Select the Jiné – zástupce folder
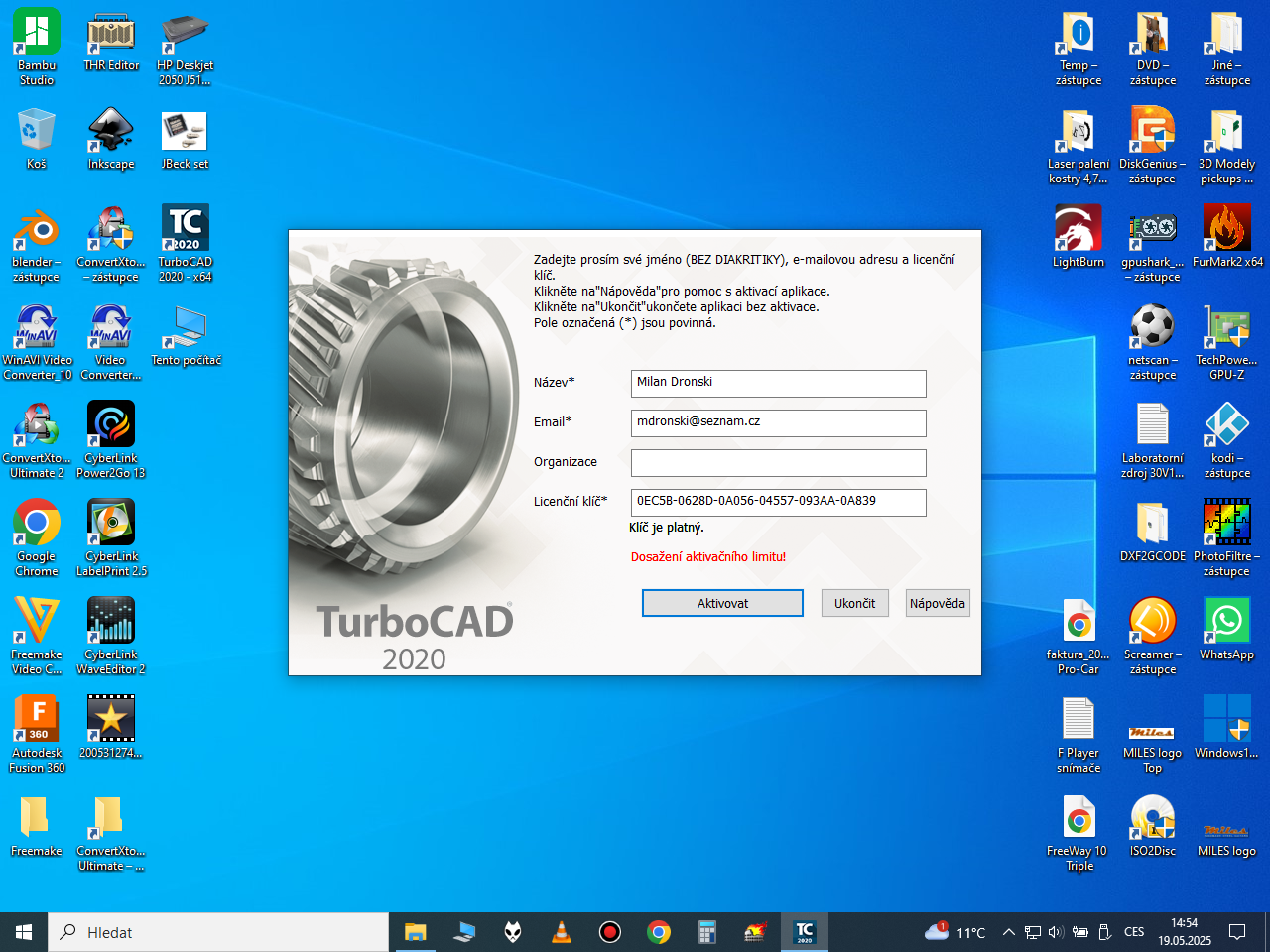Image resolution: width=1270 pixels, height=952 pixels. 1227,48
